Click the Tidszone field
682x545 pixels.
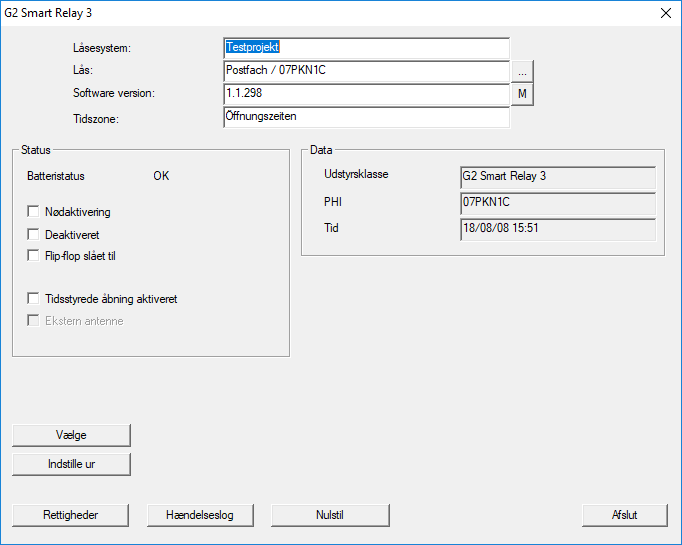[366, 117]
